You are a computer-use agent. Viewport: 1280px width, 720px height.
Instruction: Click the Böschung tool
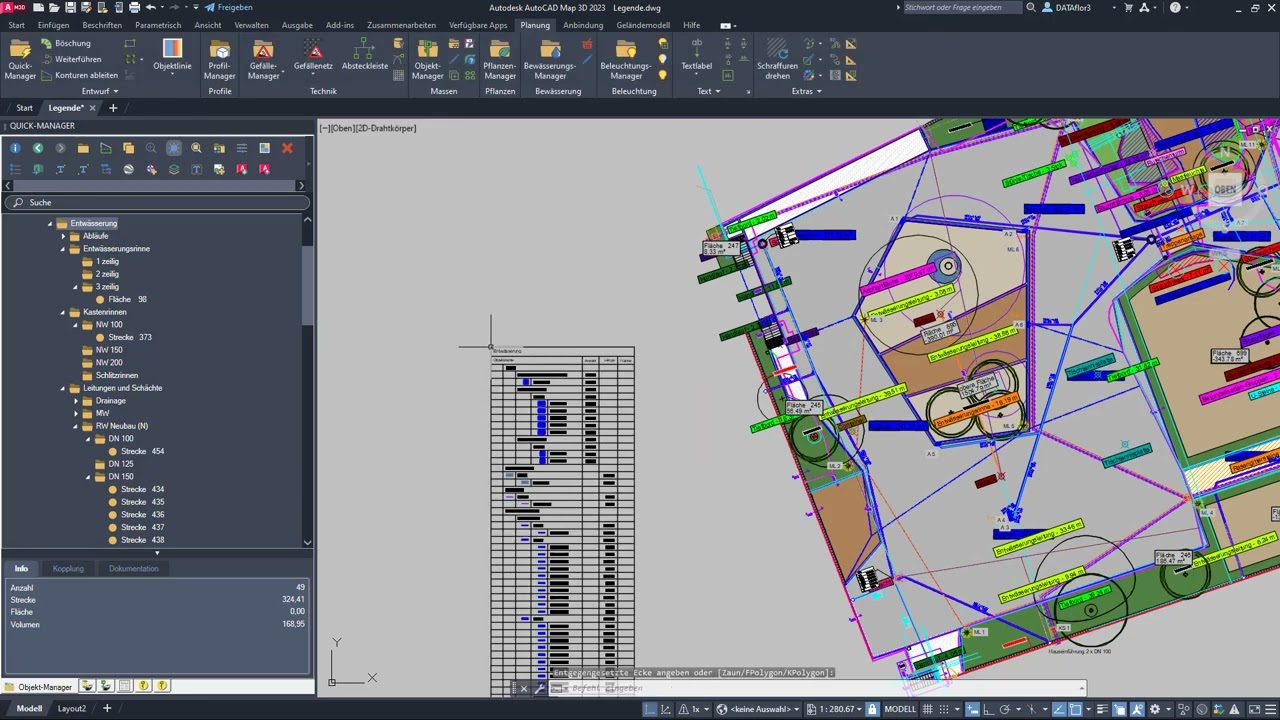pyautogui.click(x=66, y=44)
